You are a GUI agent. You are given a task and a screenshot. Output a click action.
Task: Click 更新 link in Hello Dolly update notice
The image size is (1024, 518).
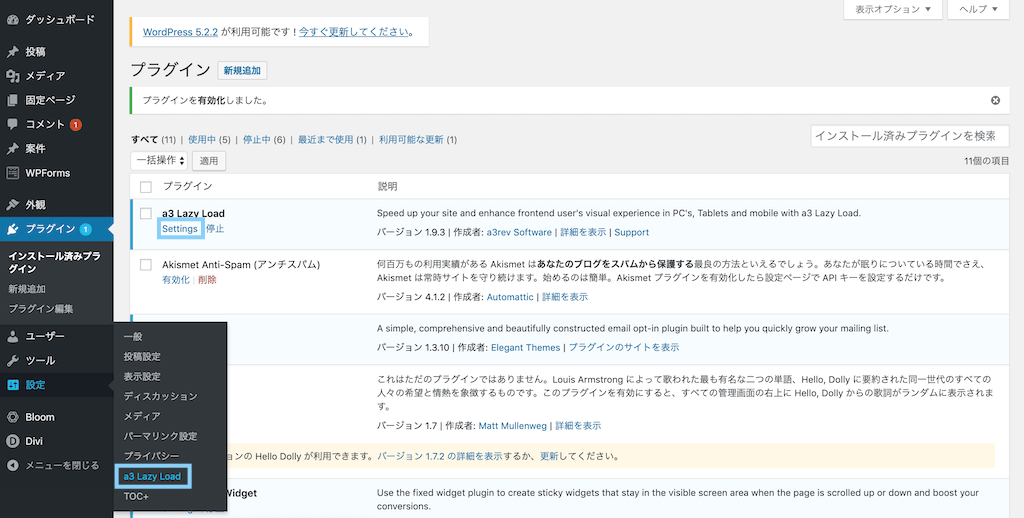point(550,456)
